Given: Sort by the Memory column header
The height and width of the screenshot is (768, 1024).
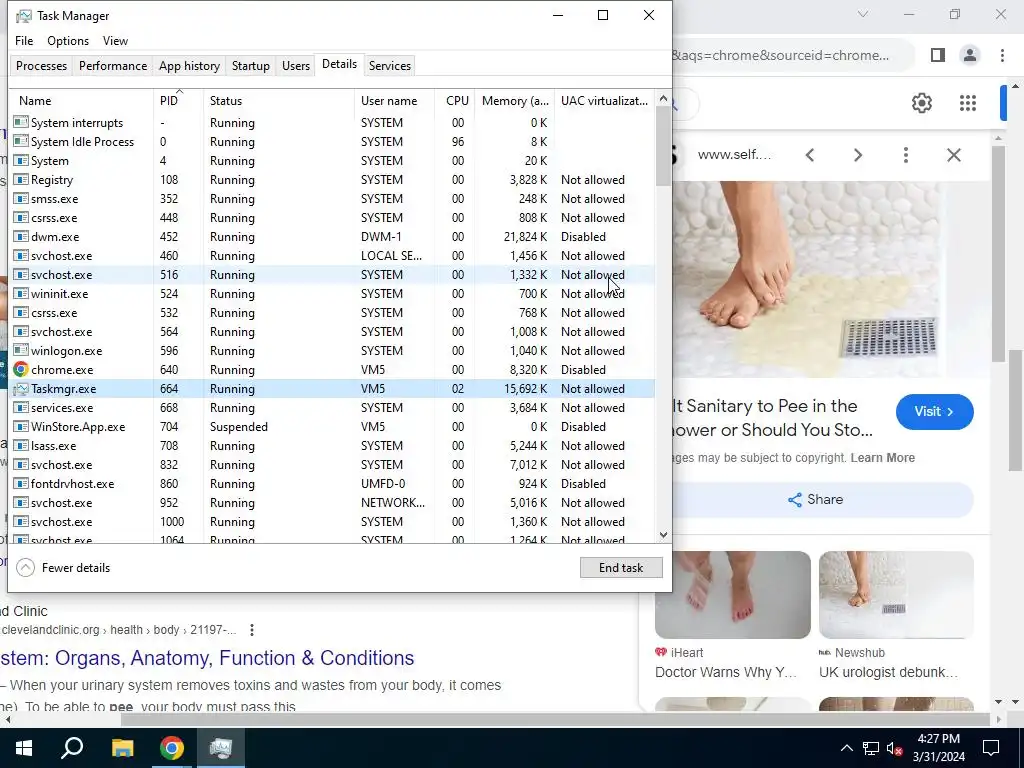Looking at the screenshot, I should click(515, 101).
